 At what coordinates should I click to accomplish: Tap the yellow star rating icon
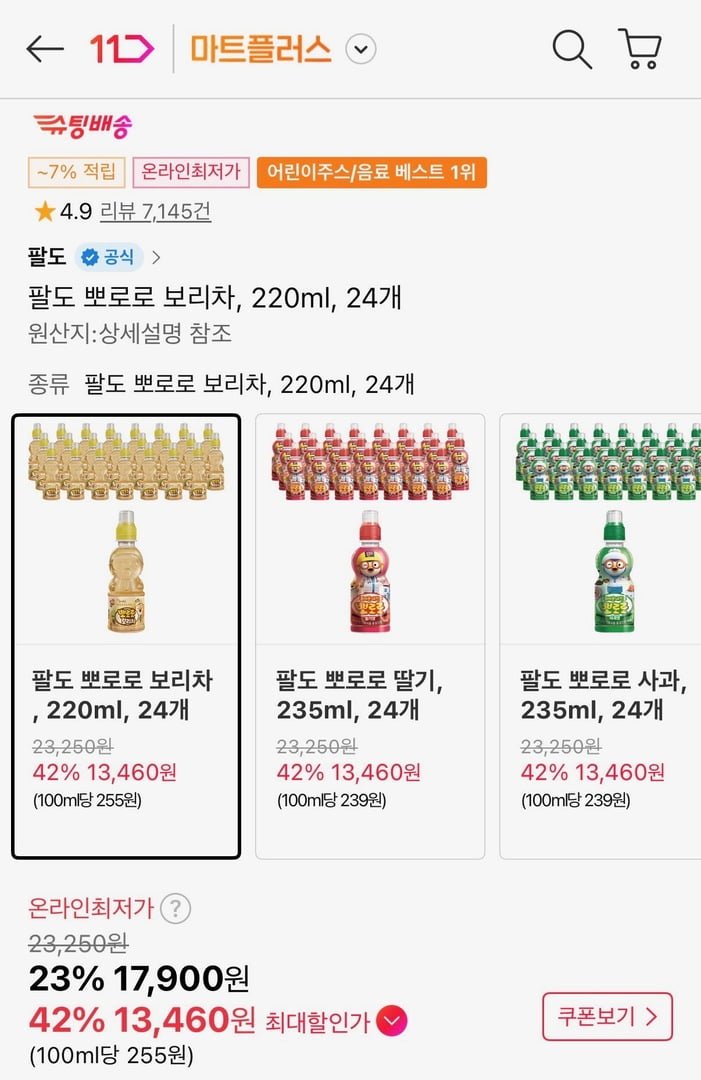(44, 211)
